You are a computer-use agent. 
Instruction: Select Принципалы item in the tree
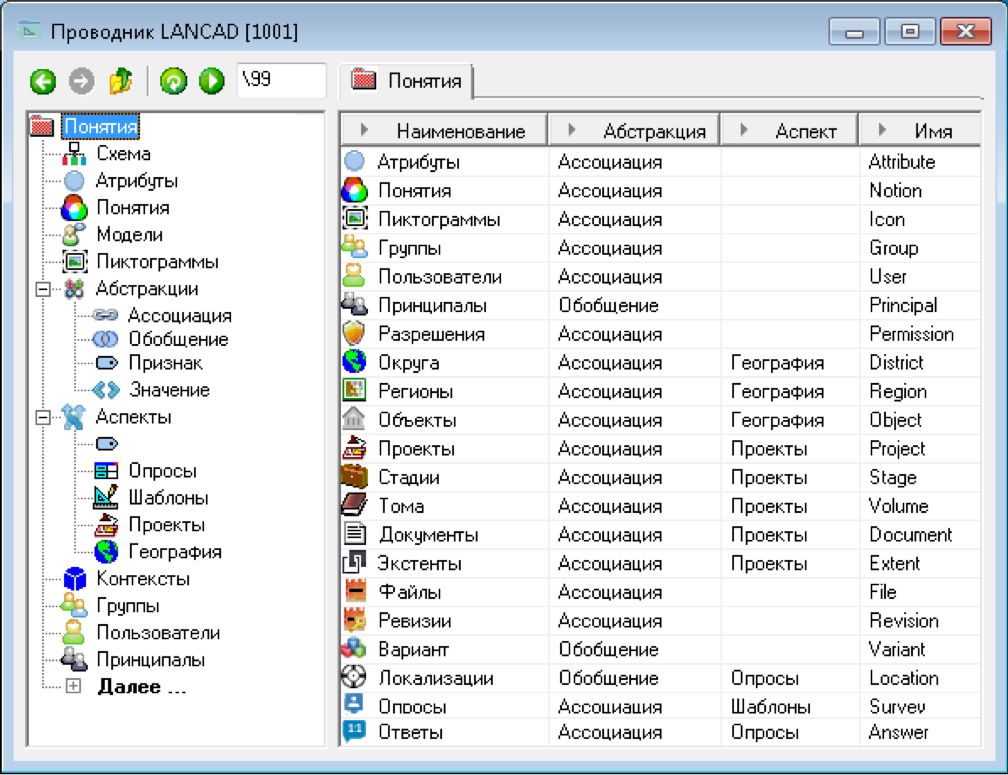pos(150,659)
